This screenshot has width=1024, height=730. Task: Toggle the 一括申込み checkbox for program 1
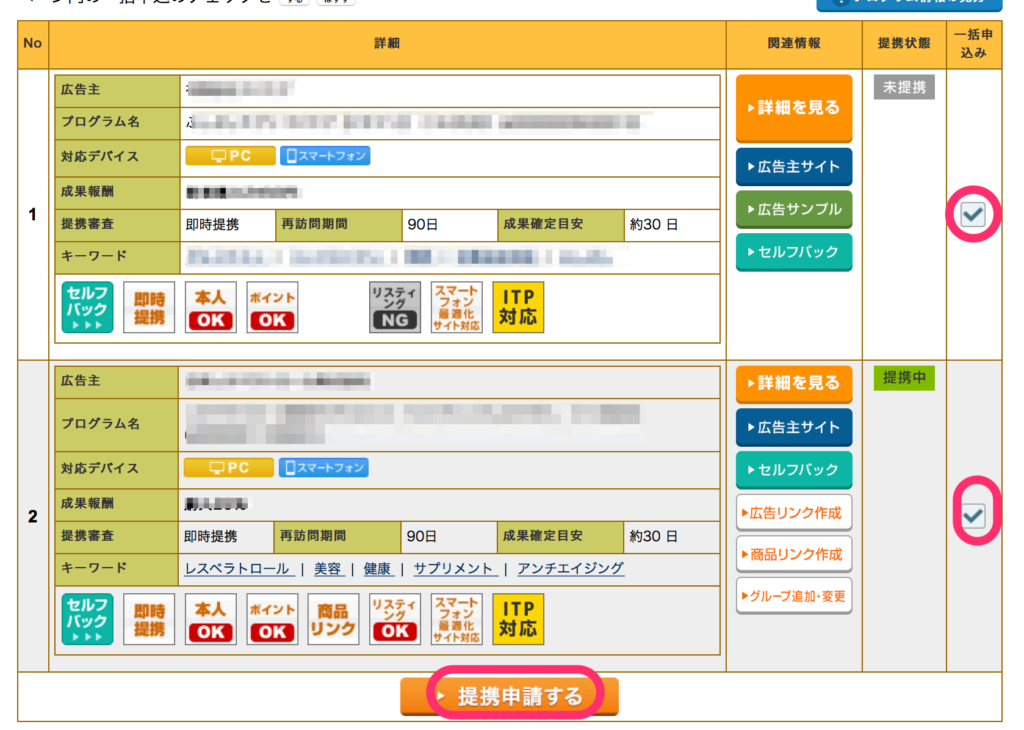pos(972,213)
